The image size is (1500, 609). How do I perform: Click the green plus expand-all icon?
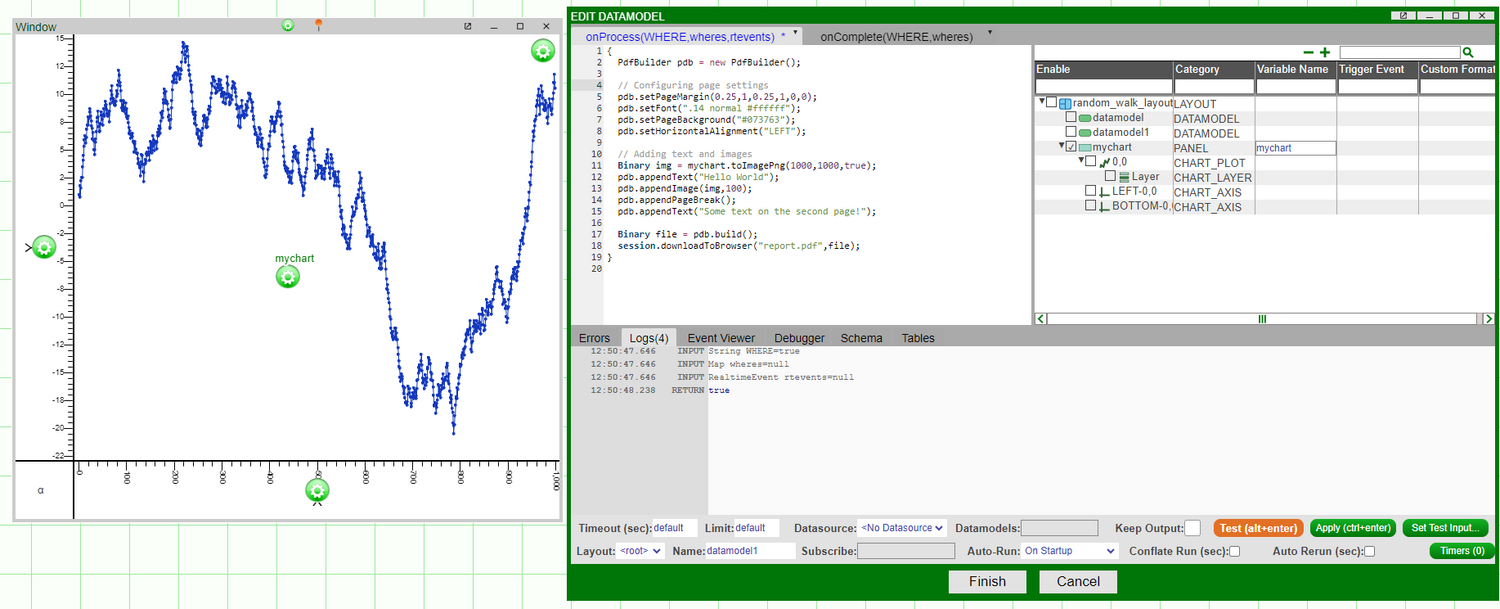[1325, 52]
